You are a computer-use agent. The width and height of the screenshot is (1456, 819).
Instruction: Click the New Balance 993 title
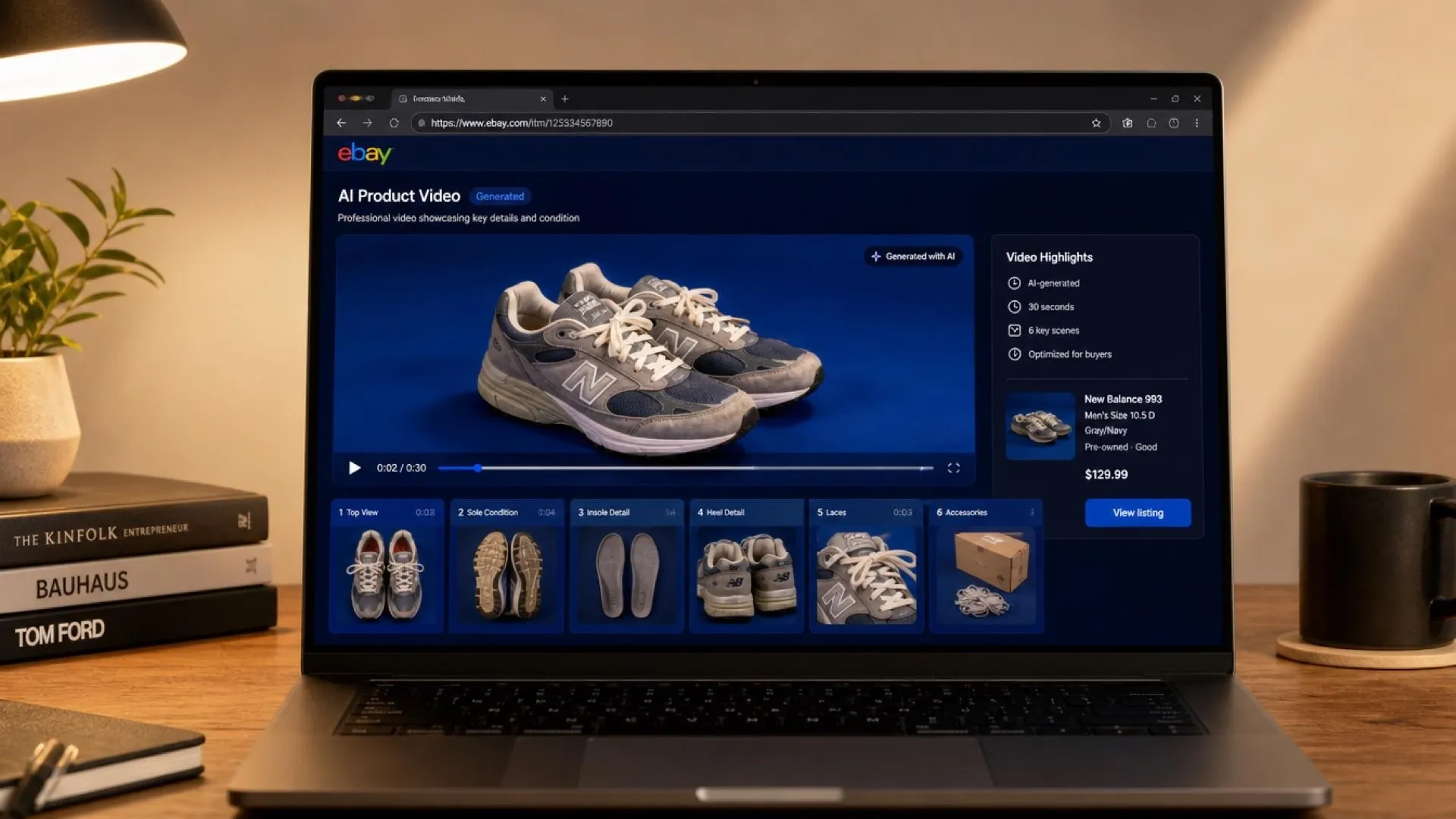[x=1123, y=399]
